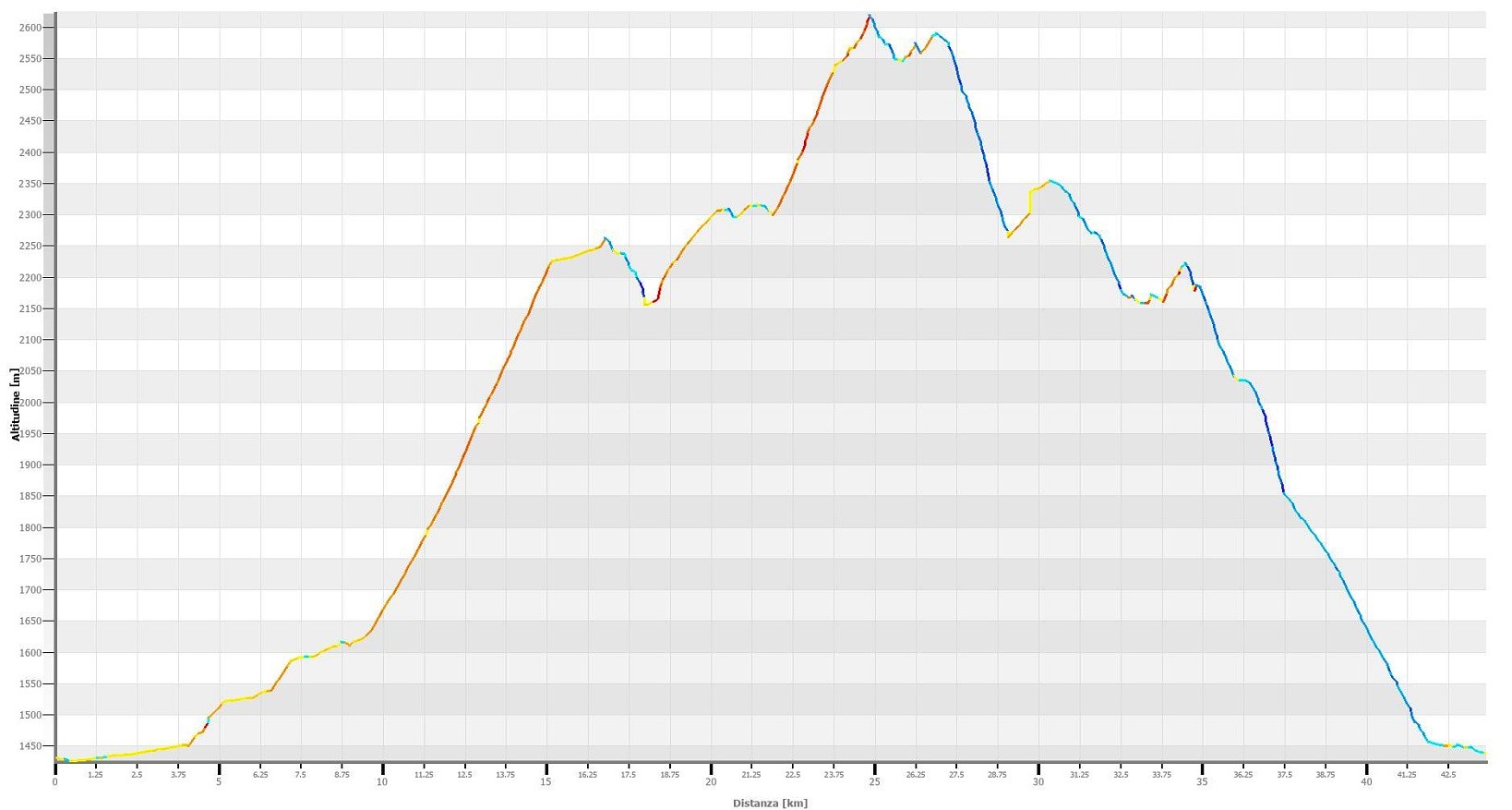Click the local peak near 16.75 km
The height and width of the screenshot is (810, 1512).
tap(606, 238)
